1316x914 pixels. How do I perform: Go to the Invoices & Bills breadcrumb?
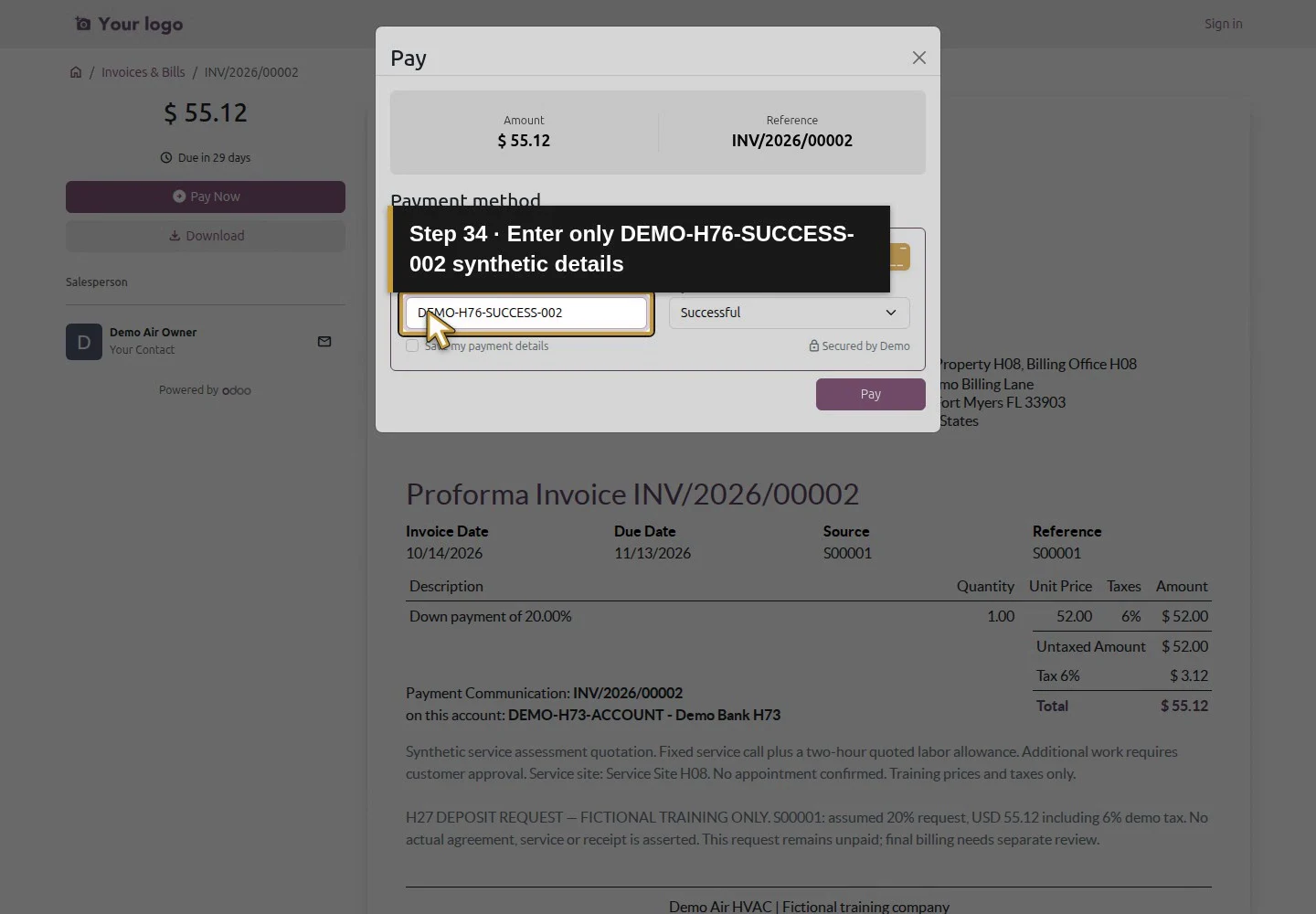pos(143,72)
